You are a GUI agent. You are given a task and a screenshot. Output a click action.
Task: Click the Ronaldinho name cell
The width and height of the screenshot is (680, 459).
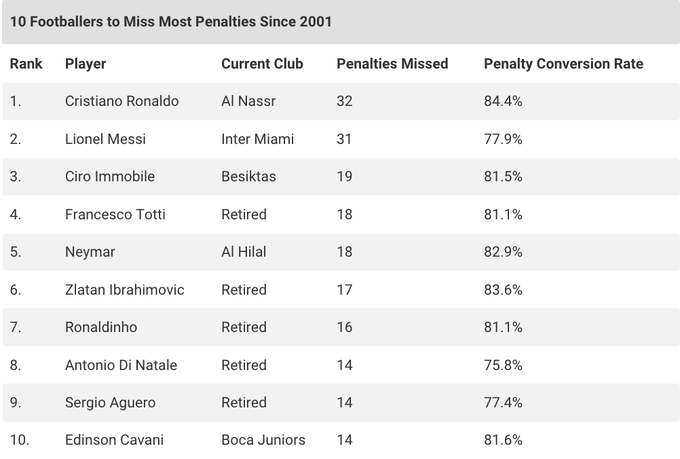(x=101, y=327)
